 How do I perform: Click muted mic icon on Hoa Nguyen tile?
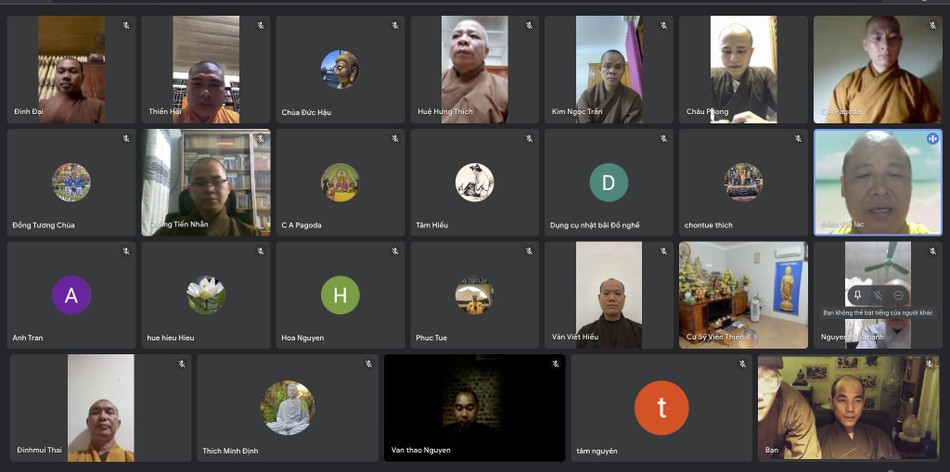395,252
